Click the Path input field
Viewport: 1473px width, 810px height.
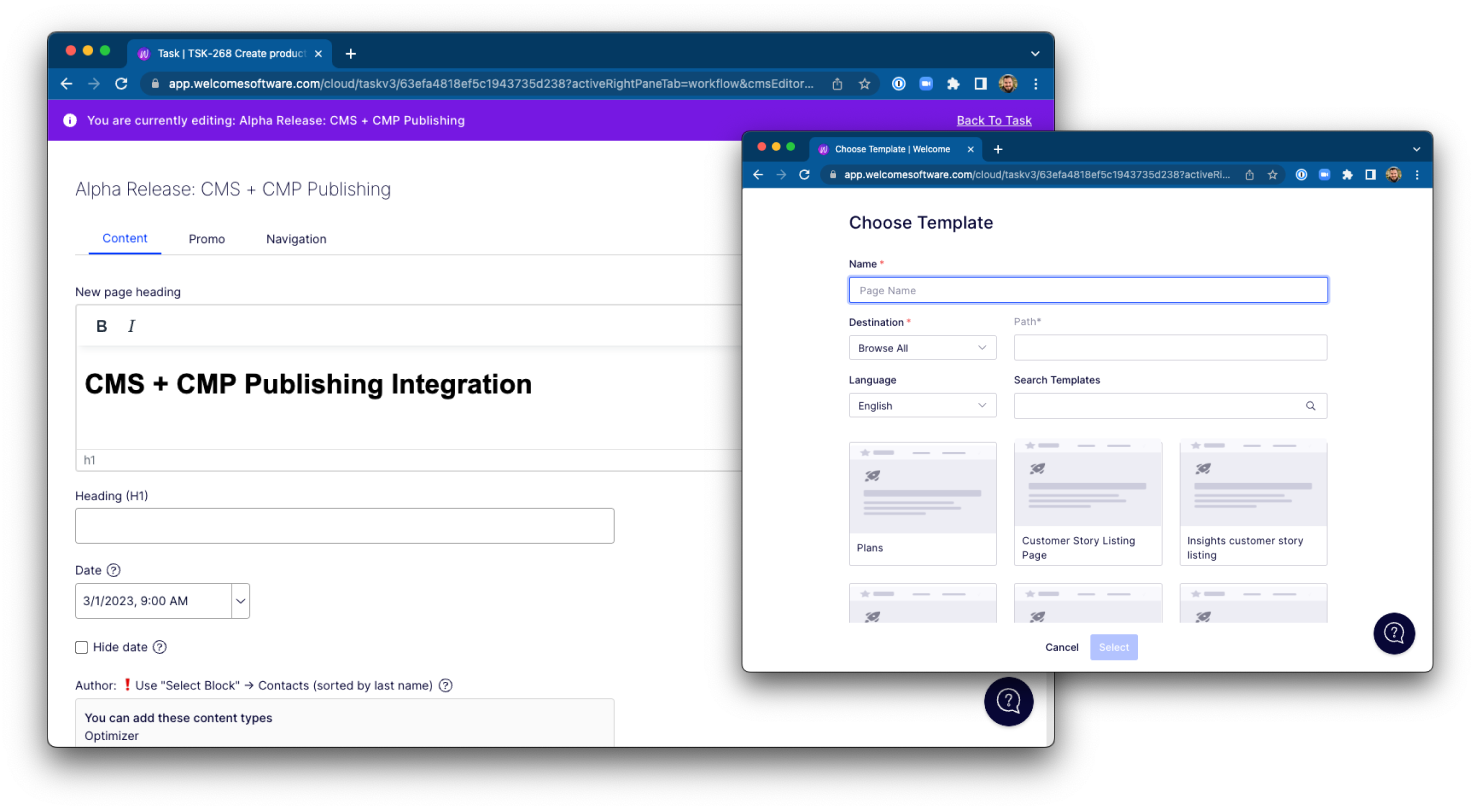(1171, 348)
